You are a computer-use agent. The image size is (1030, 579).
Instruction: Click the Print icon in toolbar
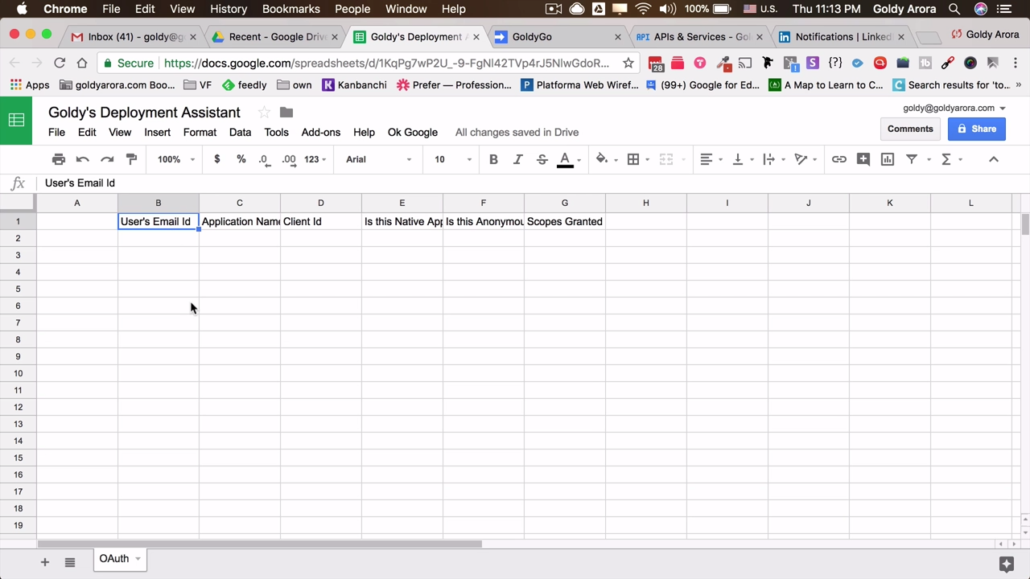point(58,159)
